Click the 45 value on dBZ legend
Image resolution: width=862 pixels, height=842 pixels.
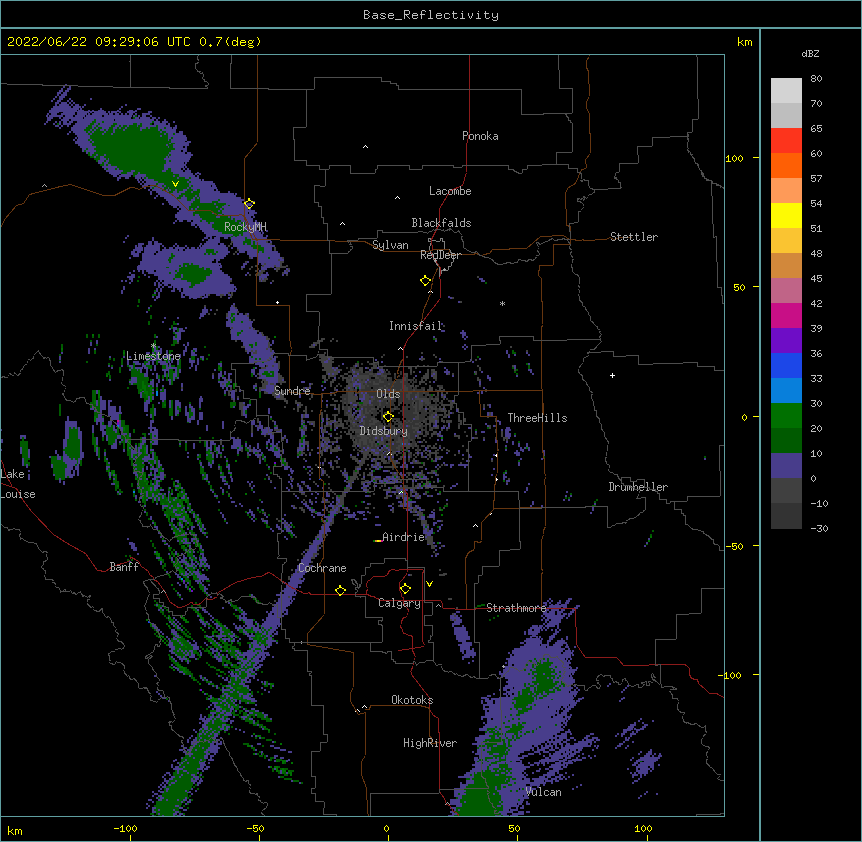click(x=816, y=279)
